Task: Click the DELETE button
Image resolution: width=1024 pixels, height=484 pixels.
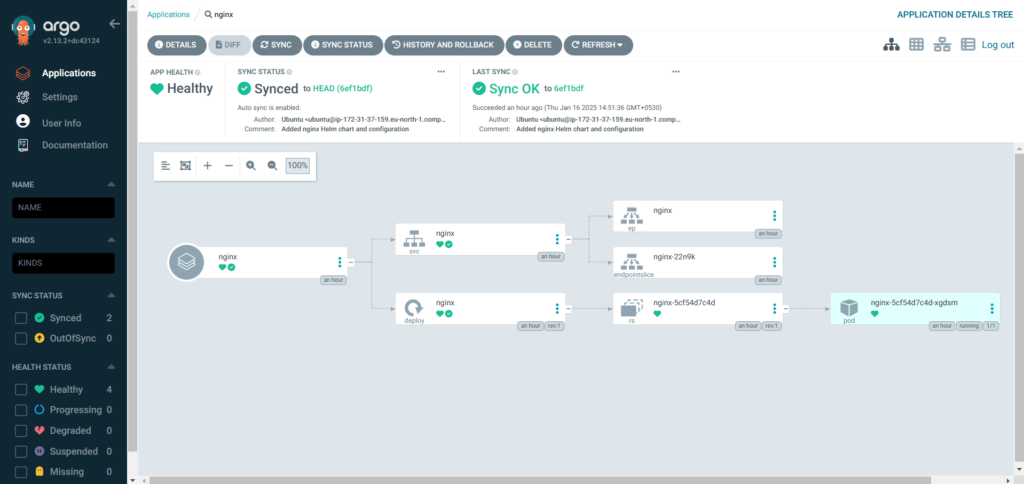Action: click(534, 45)
